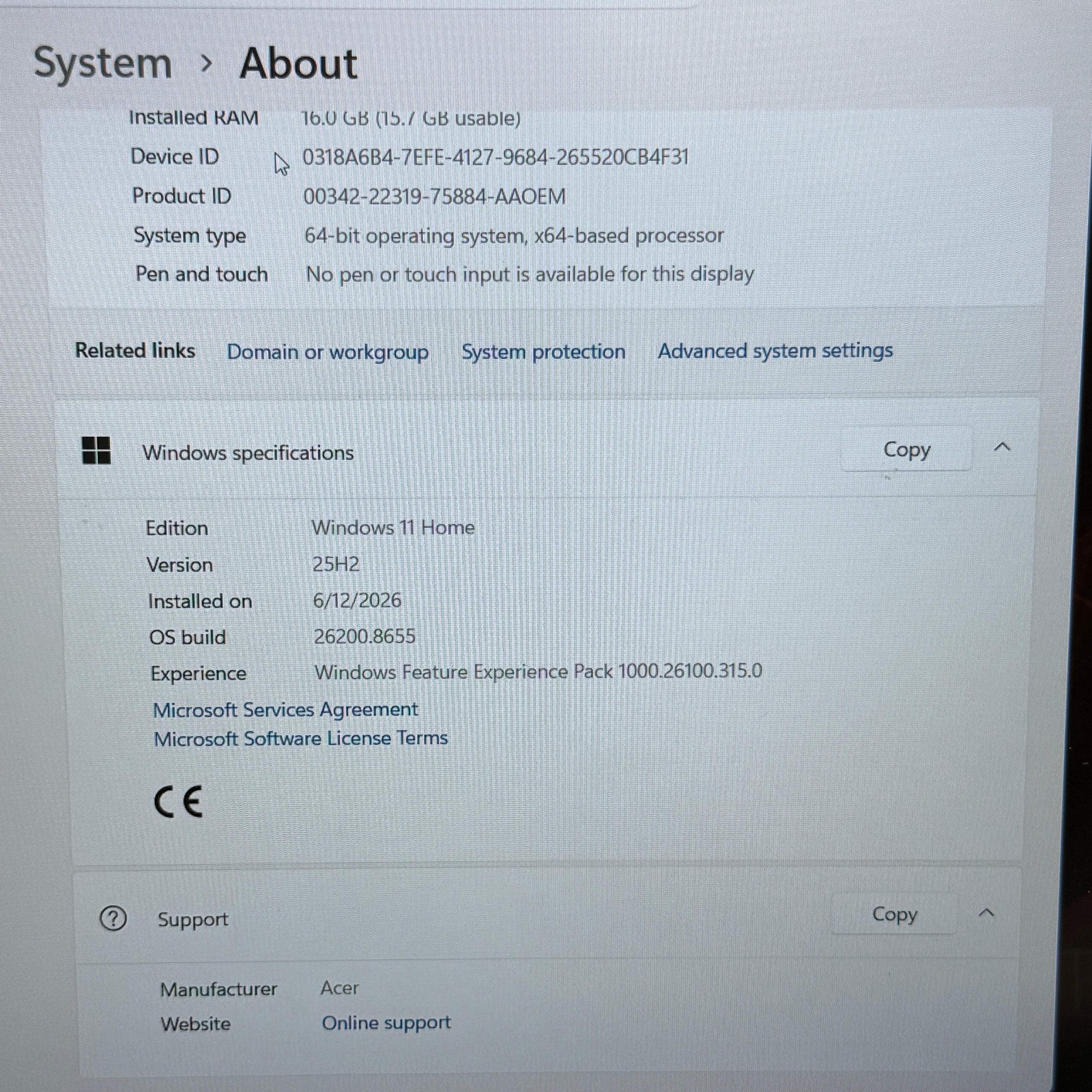
Task: Open the Domain or workgroup link
Action: pyautogui.click(x=328, y=352)
